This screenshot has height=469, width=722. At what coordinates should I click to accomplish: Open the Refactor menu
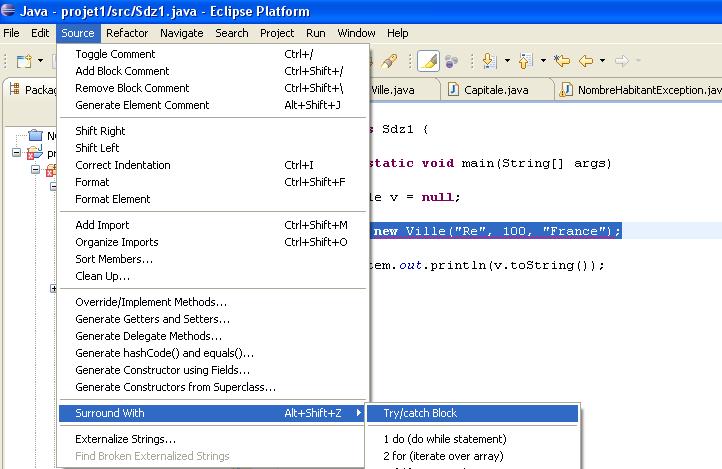127,33
